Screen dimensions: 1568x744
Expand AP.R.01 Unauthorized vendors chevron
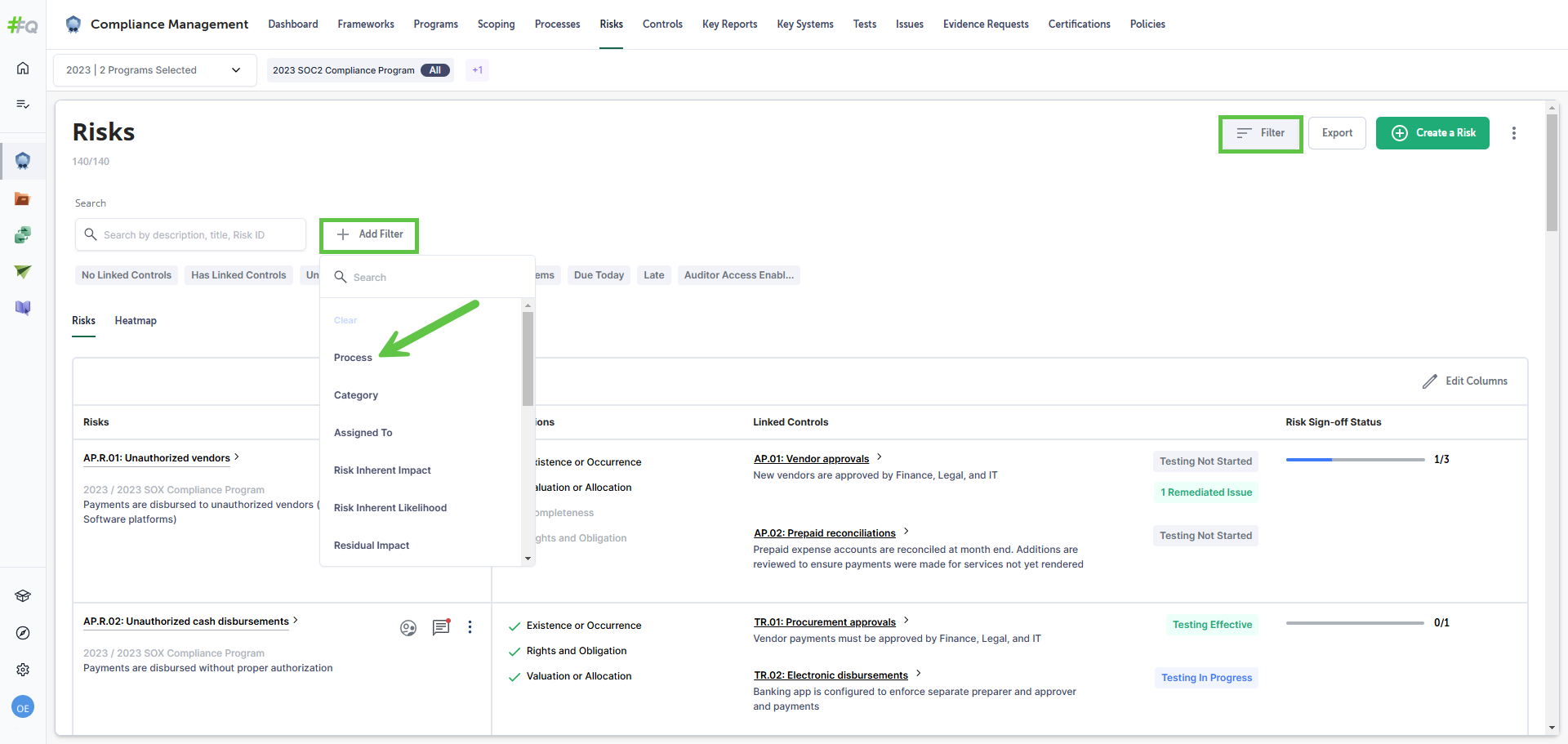[237, 457]
